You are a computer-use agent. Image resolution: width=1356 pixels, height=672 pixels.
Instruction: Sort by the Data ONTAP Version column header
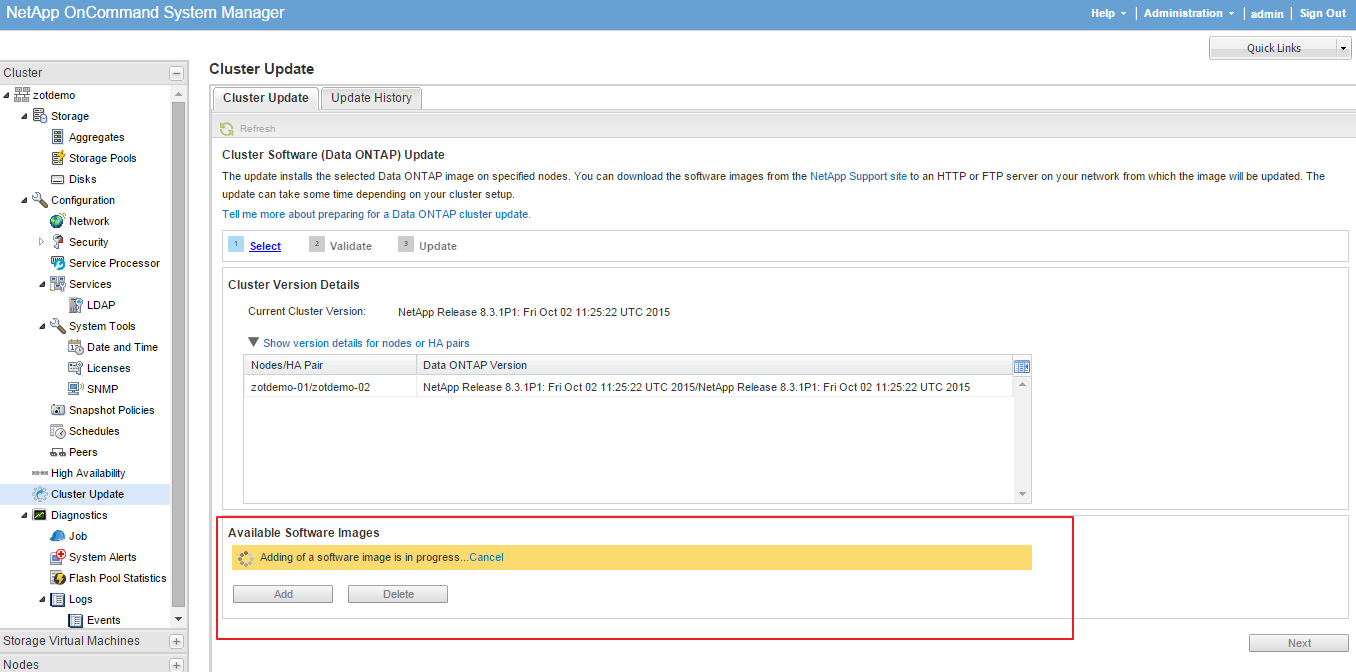pyautogui.click(x=714, y=365)
